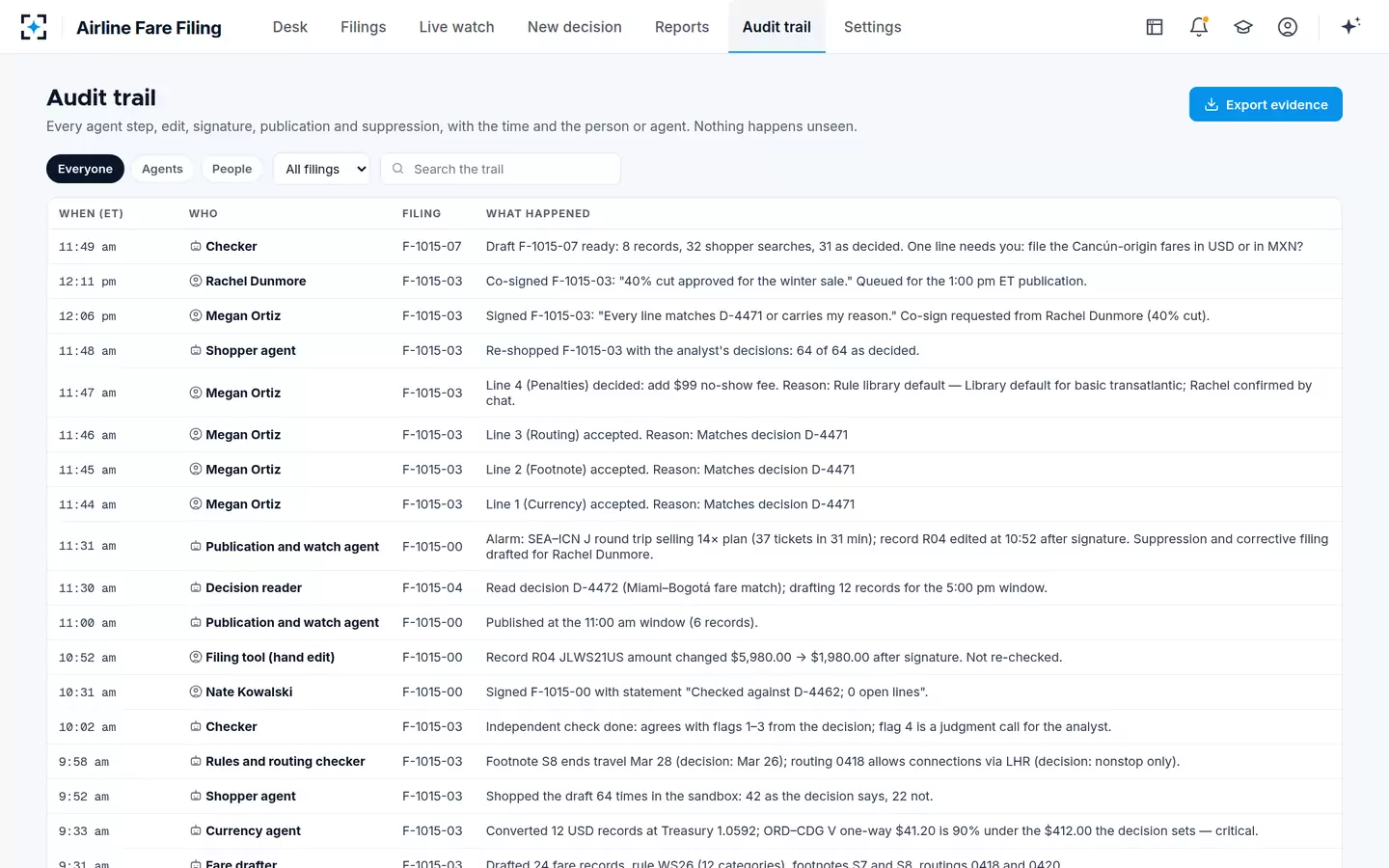Click the FILING column header
The width and height of the screenshot is (1389, 868).
[x=422, y=213]
